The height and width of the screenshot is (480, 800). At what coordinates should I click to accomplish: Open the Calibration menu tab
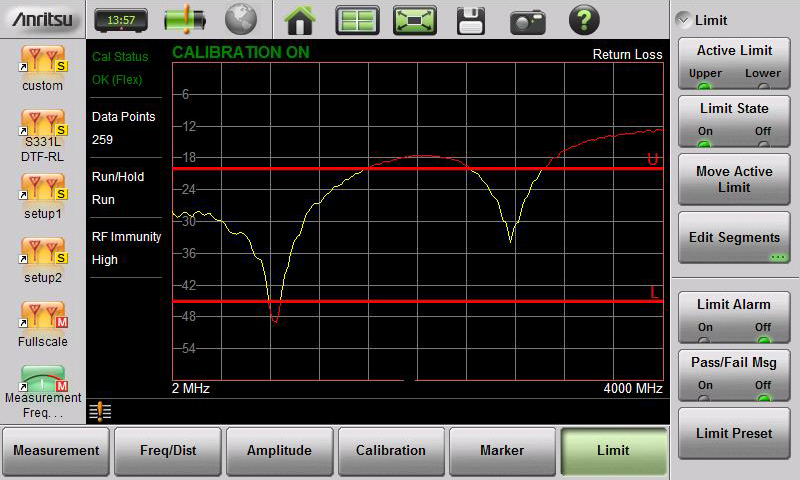[390, 451]
